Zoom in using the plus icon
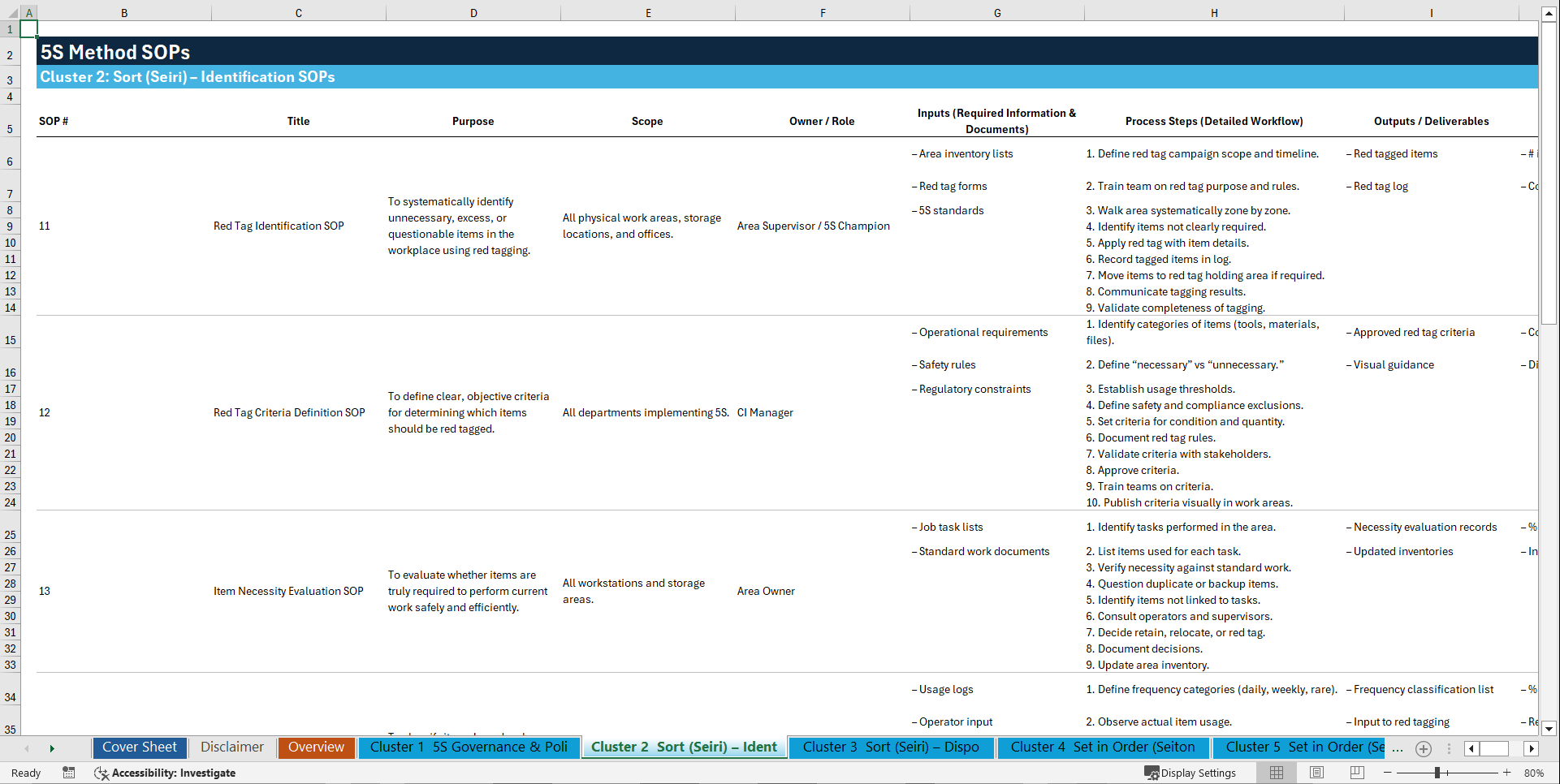Image resolution: width=1560 pixels, height=784 pixels. 1508,773
